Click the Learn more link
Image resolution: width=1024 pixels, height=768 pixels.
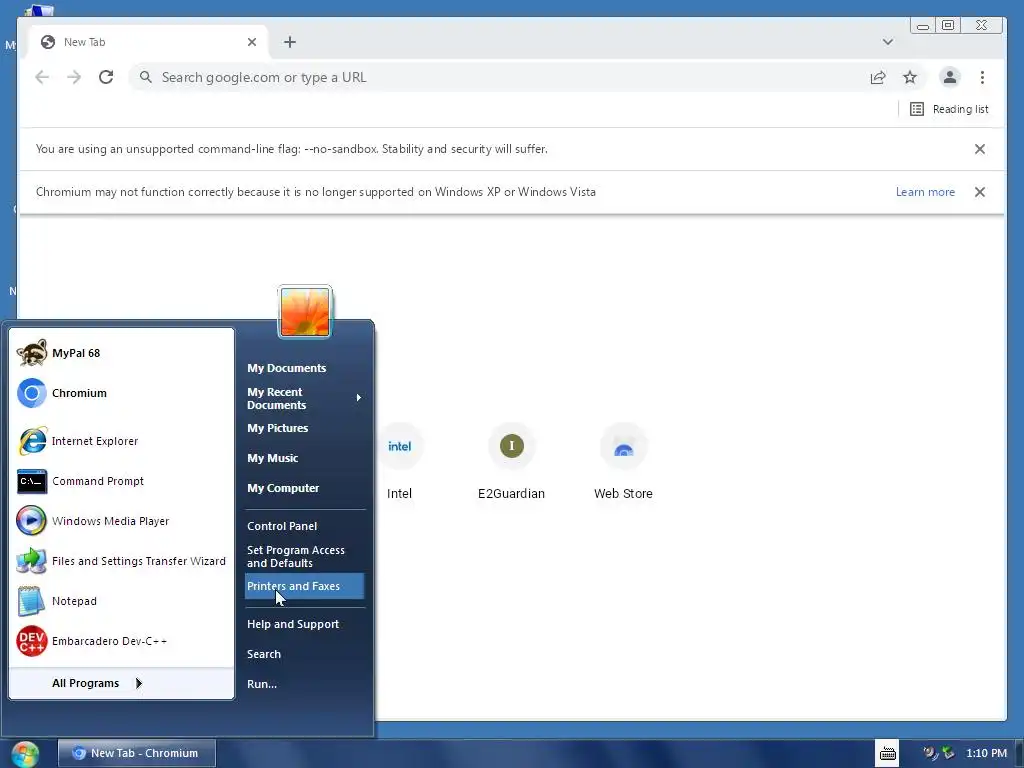[925, 192]
